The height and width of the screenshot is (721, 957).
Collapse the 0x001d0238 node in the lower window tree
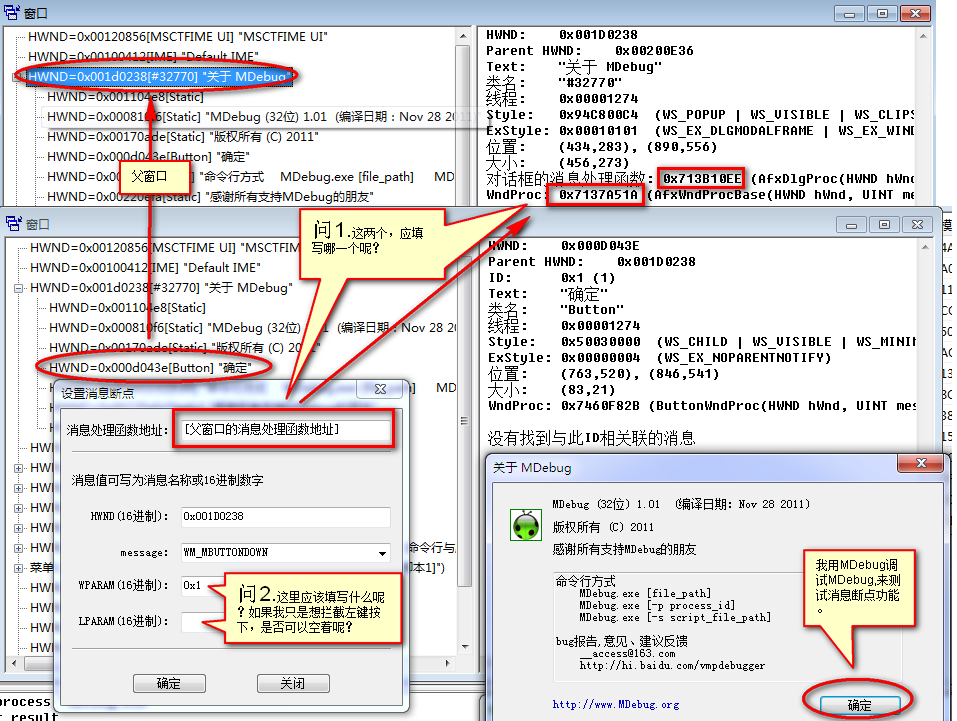coord(18,288)
